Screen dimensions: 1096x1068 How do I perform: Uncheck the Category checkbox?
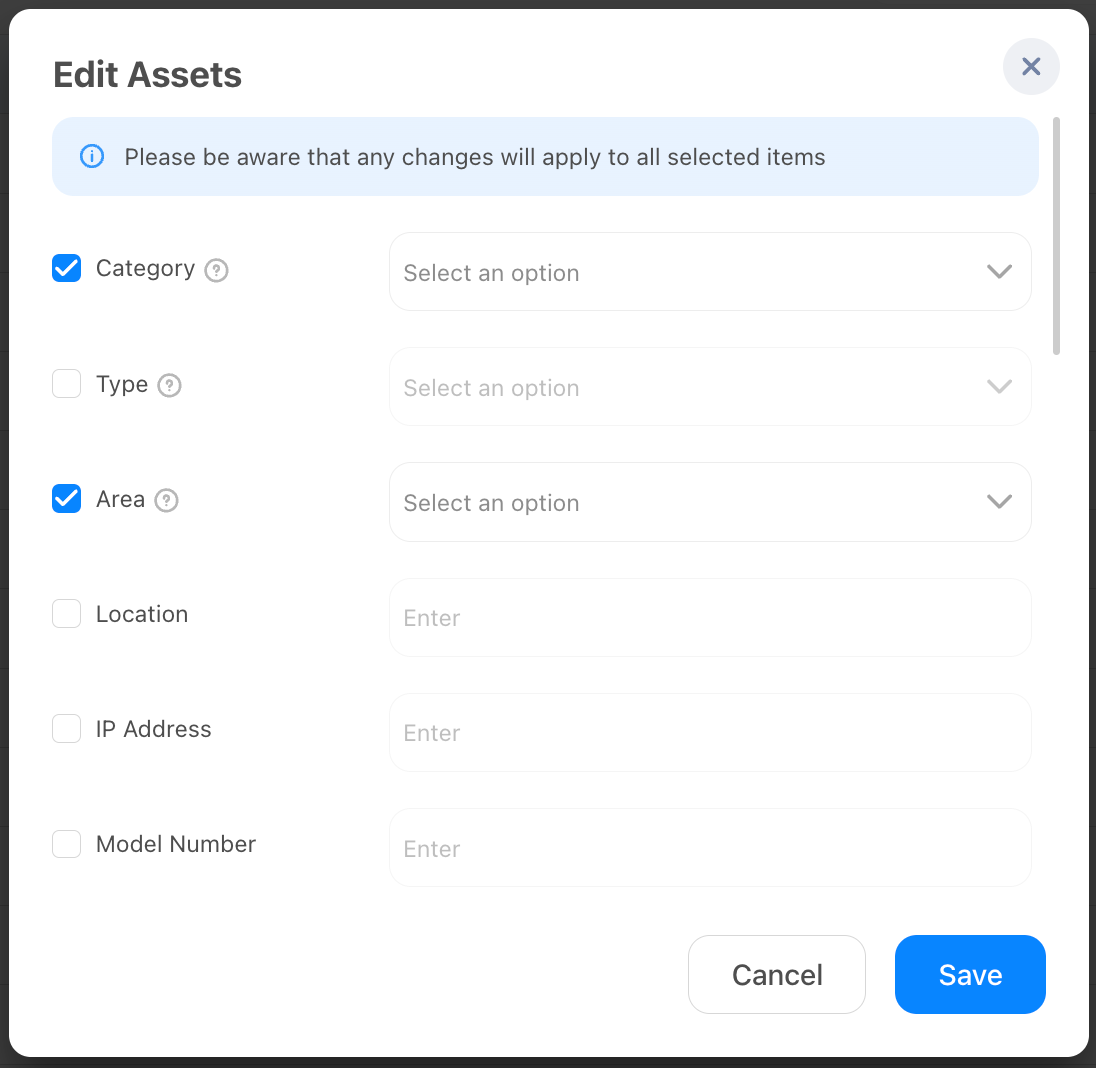coord(66,268)
